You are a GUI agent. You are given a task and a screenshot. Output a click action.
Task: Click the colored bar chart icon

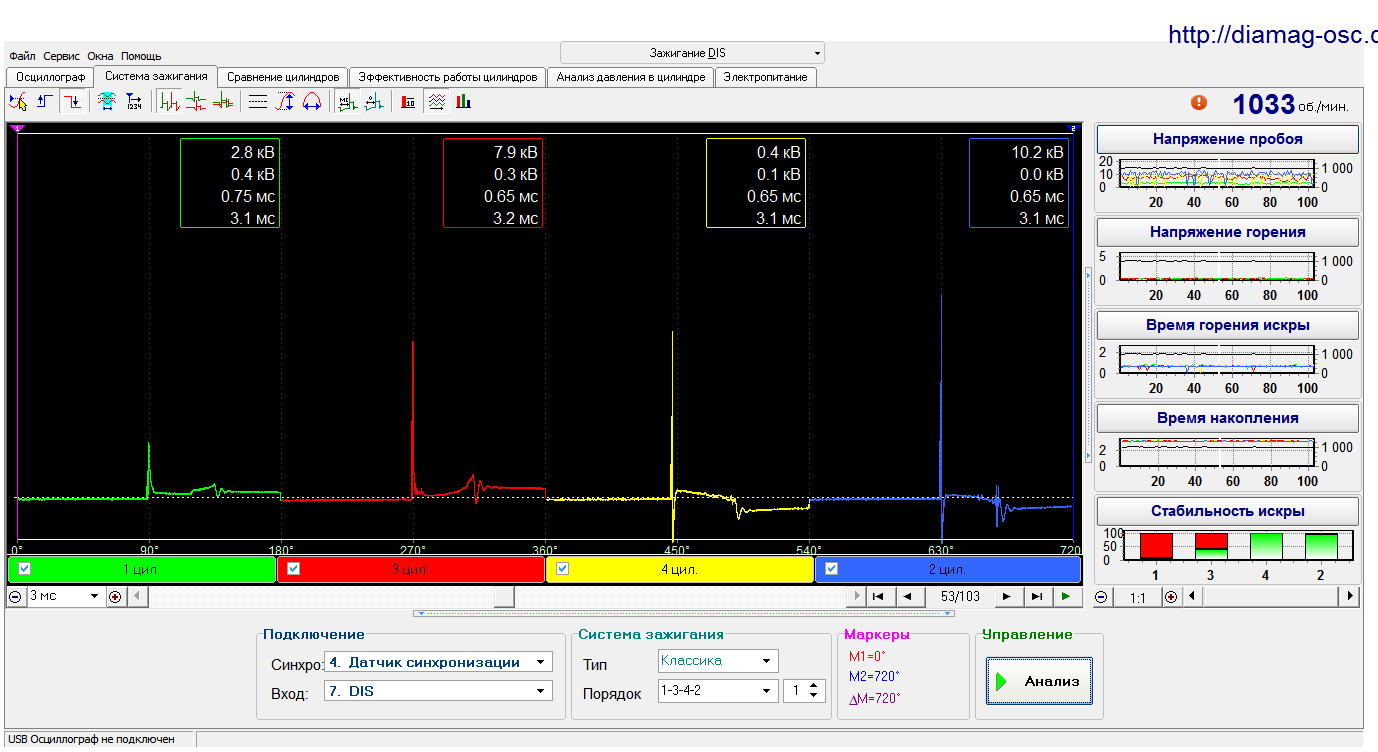(x=463, y=101)
